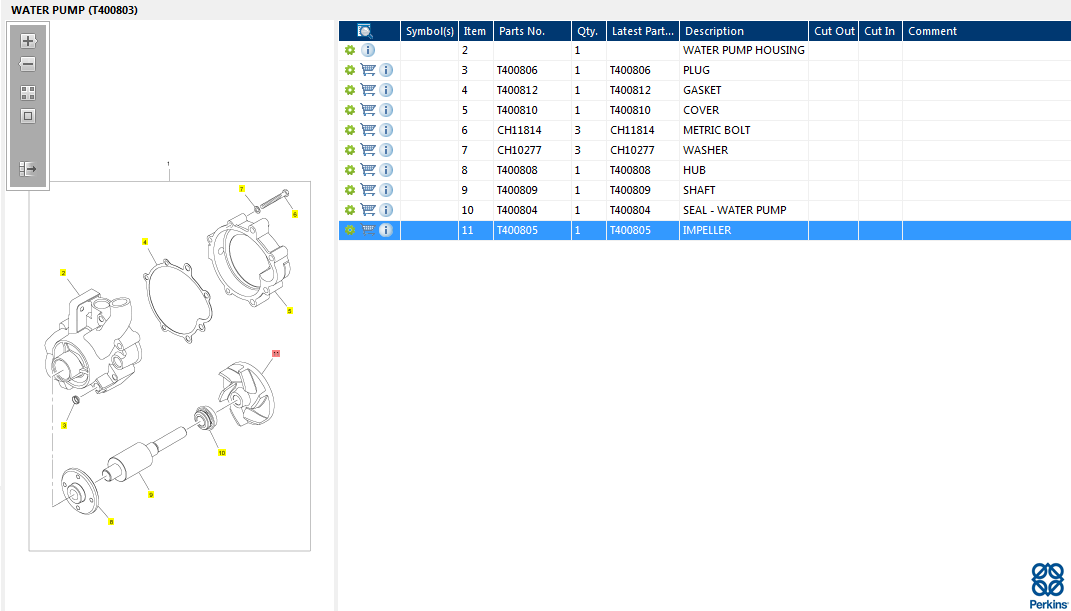Select the GASKET description cell

744,90
